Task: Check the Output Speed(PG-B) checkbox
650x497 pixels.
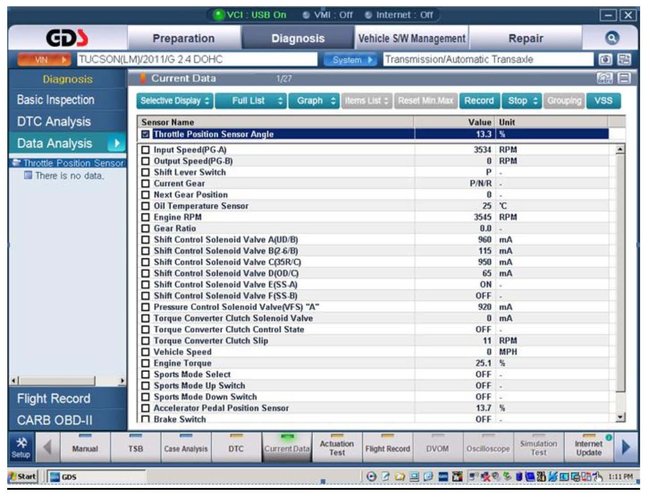Action: [145, 161]
